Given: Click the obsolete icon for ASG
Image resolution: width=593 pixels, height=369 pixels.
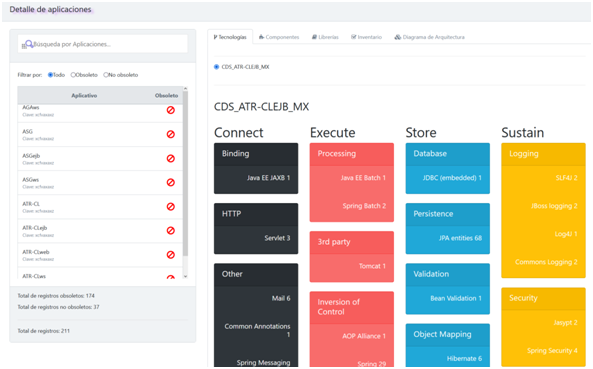Looking at the screenshot, I should [x=171, y=134].
